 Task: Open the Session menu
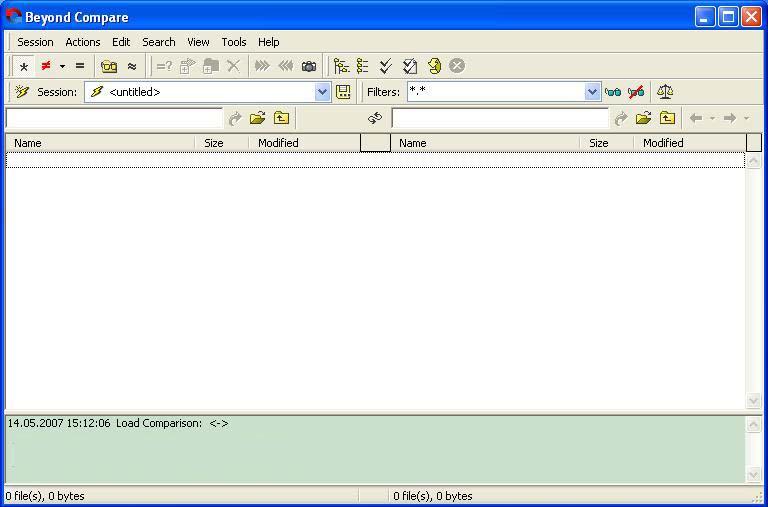pyautogui.click(x=35, y=42)
